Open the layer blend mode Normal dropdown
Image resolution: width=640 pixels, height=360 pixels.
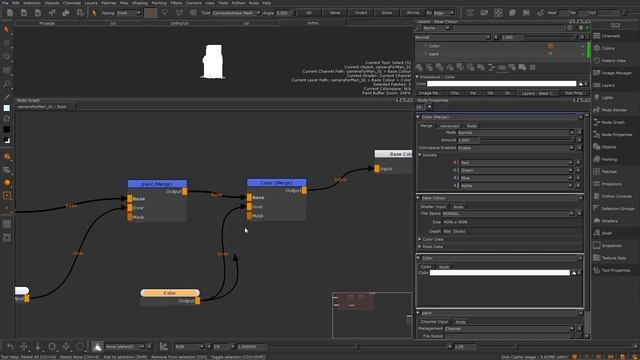[x=452, y=37]
